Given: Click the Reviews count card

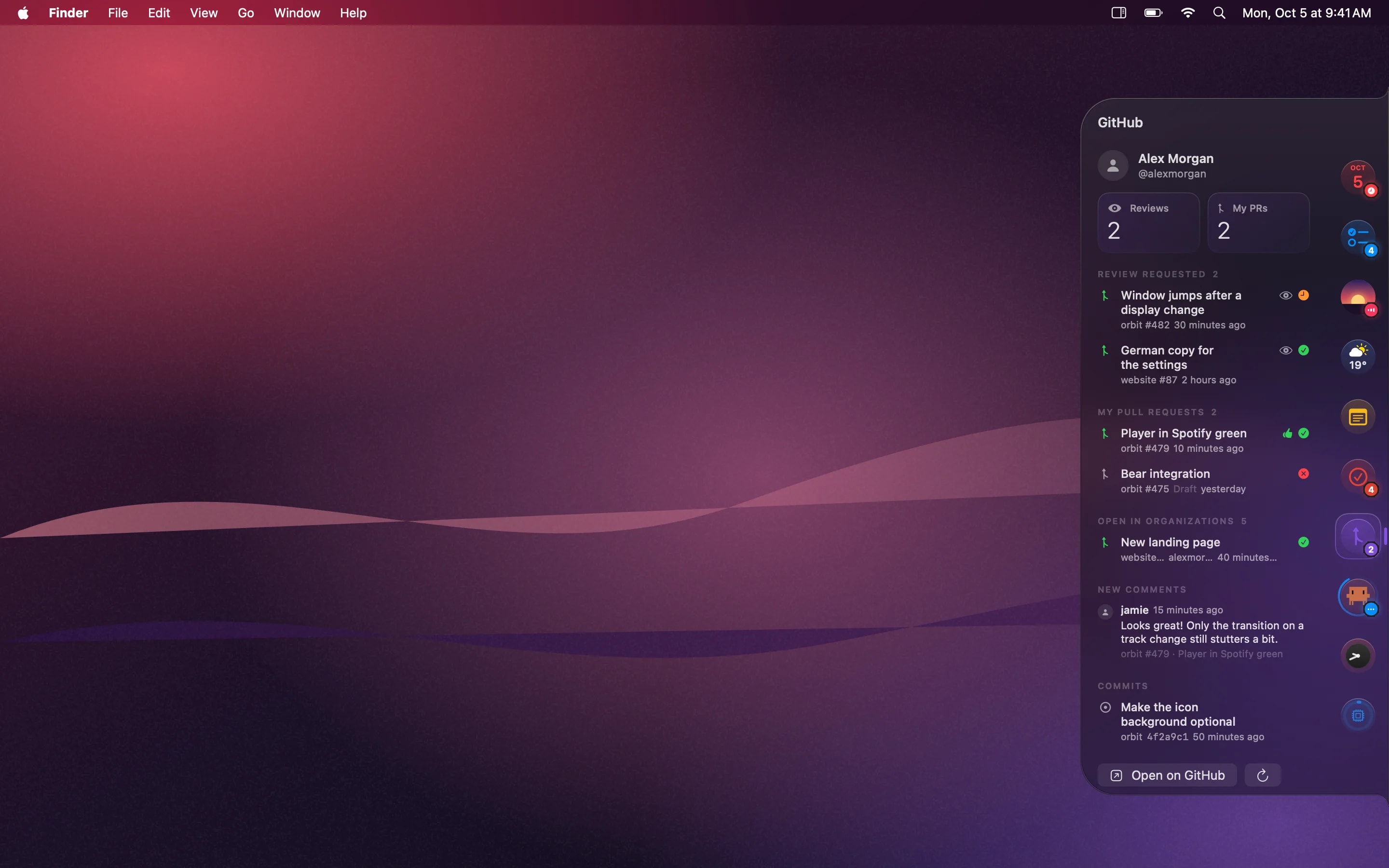Looking at the screenshot, I should [1148, 223].
